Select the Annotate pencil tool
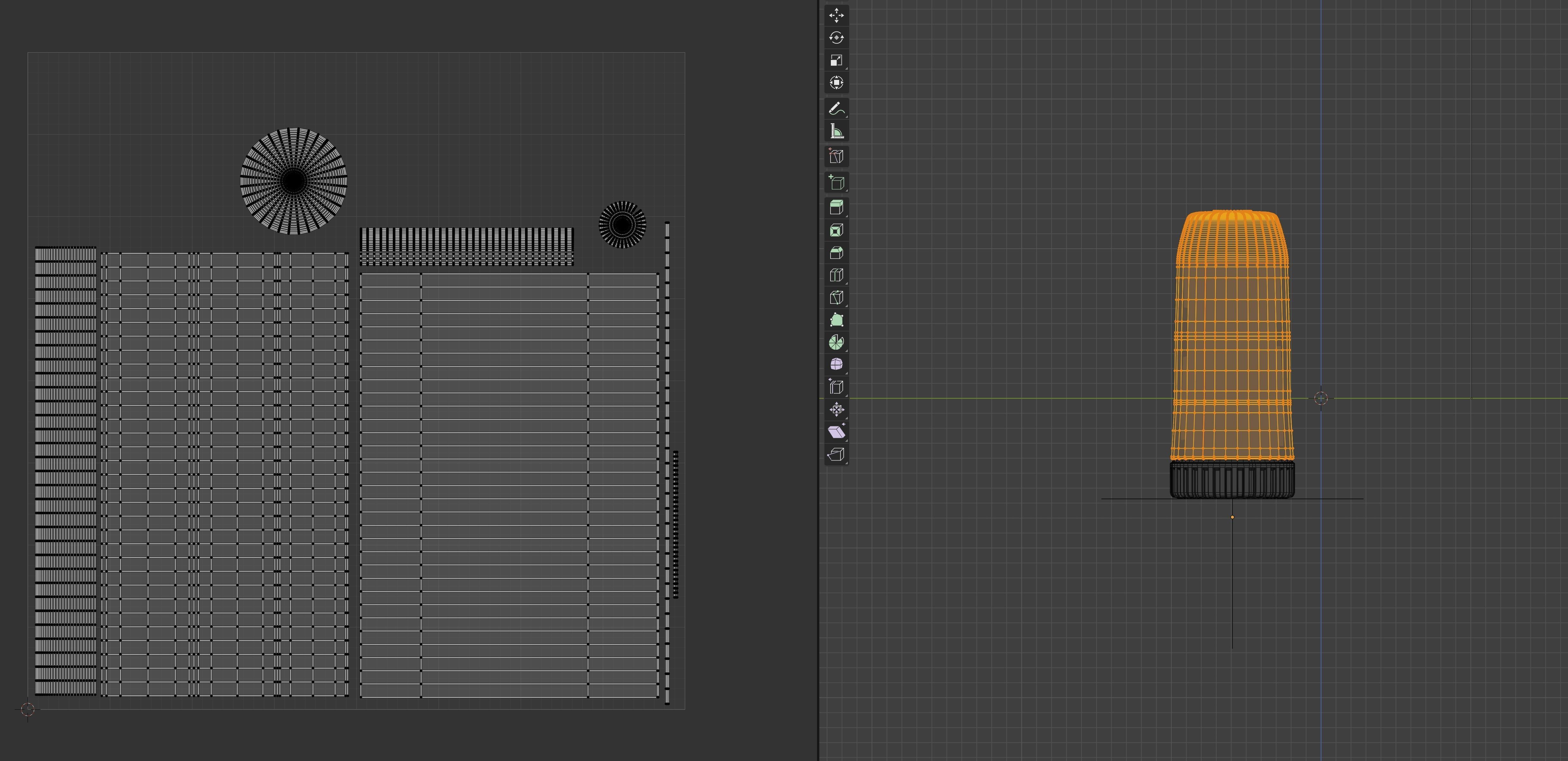Image resolution: width=1568 pixels, height=761 pixels. tap(836, 109)
